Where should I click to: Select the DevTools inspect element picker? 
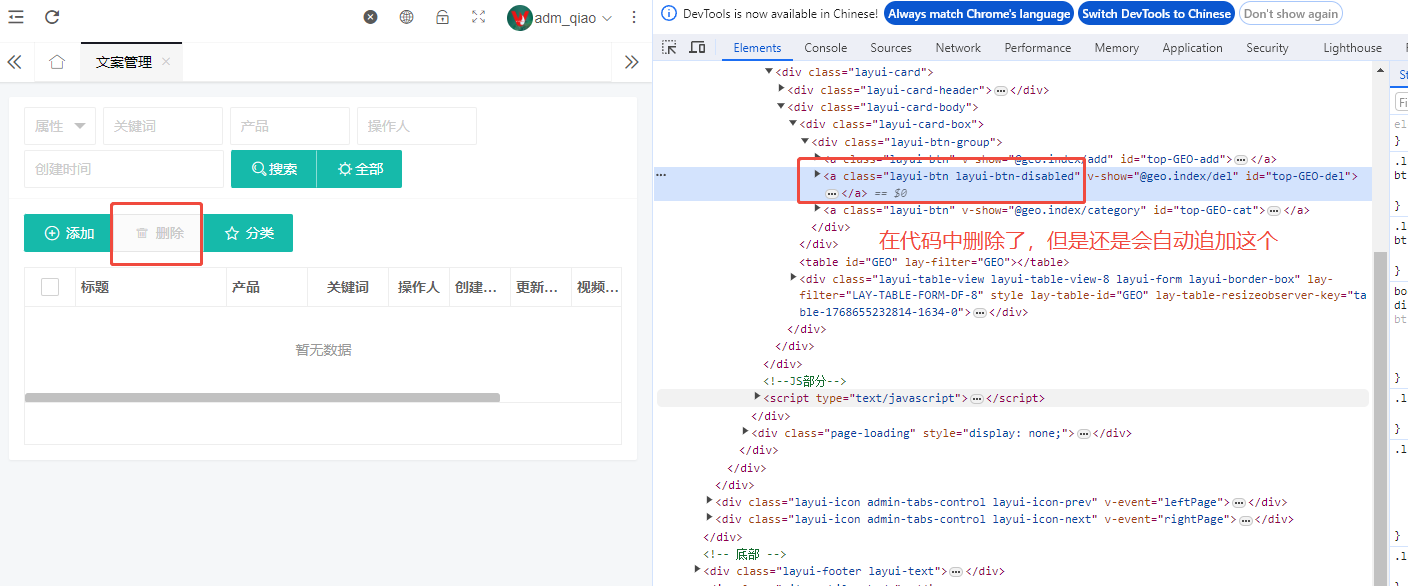click(x=670, y=47)
